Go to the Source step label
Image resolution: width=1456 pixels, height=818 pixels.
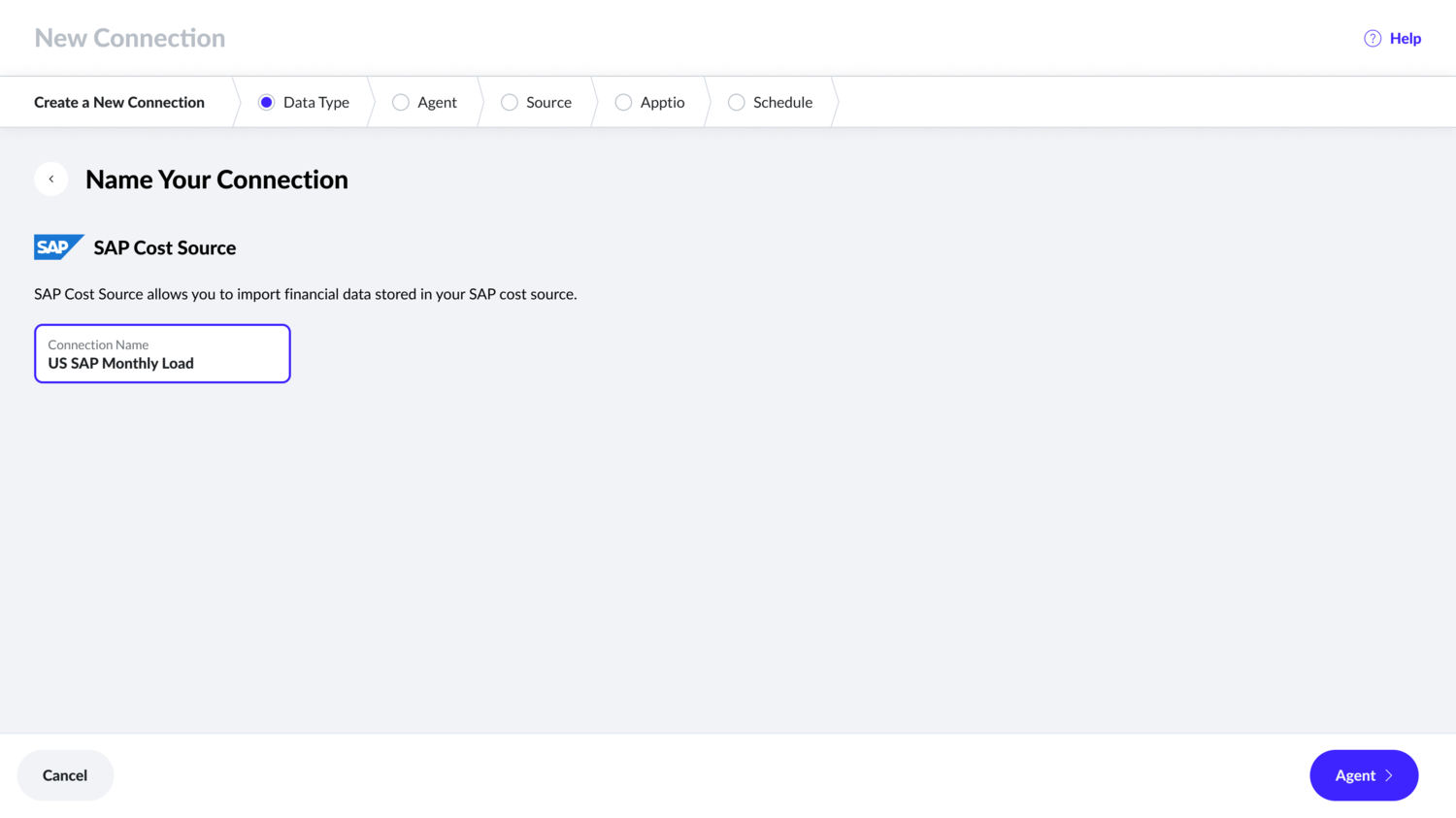click(x=548, y=103)
